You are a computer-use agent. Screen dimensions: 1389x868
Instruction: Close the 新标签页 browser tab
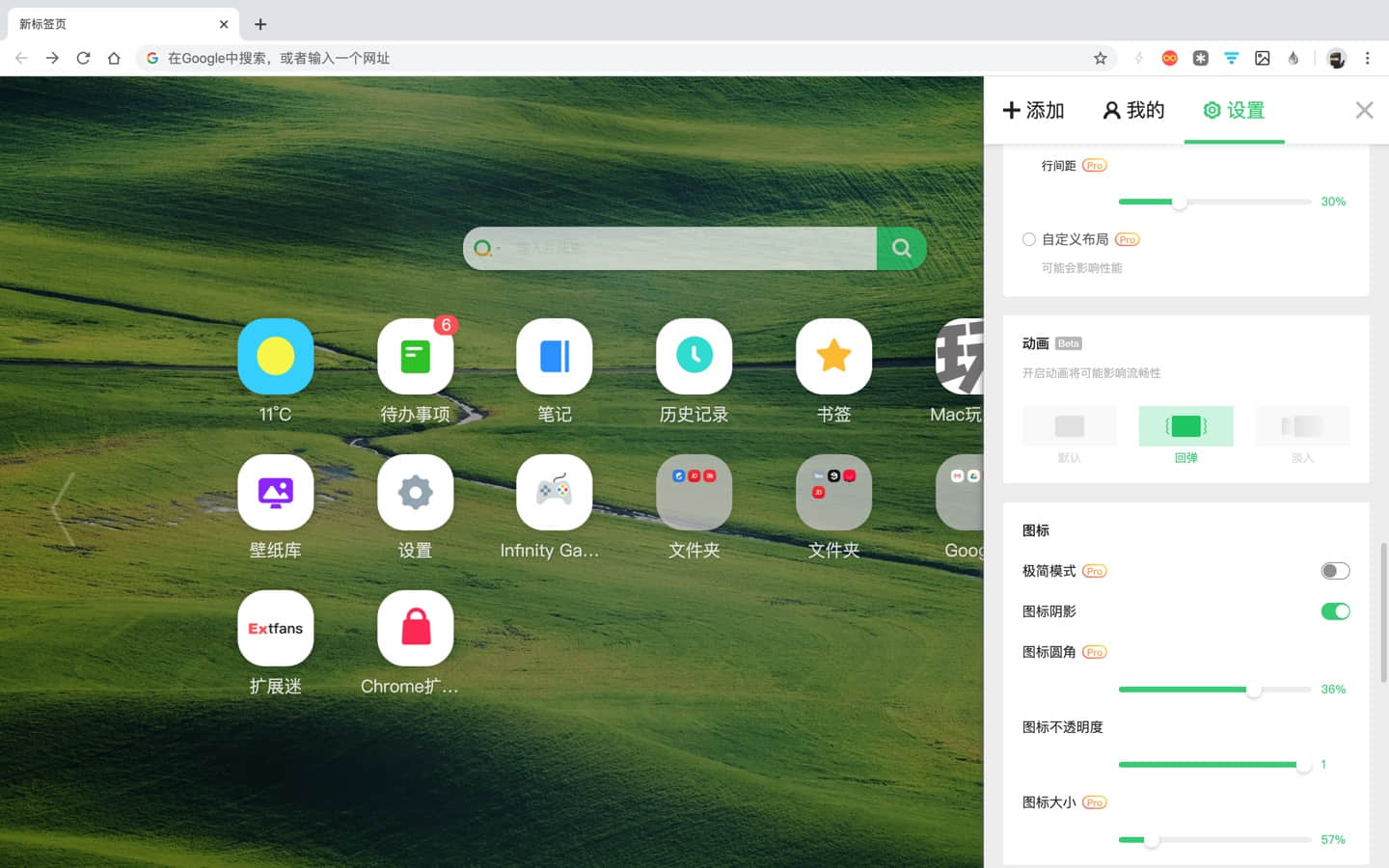(x=224, y=24)
